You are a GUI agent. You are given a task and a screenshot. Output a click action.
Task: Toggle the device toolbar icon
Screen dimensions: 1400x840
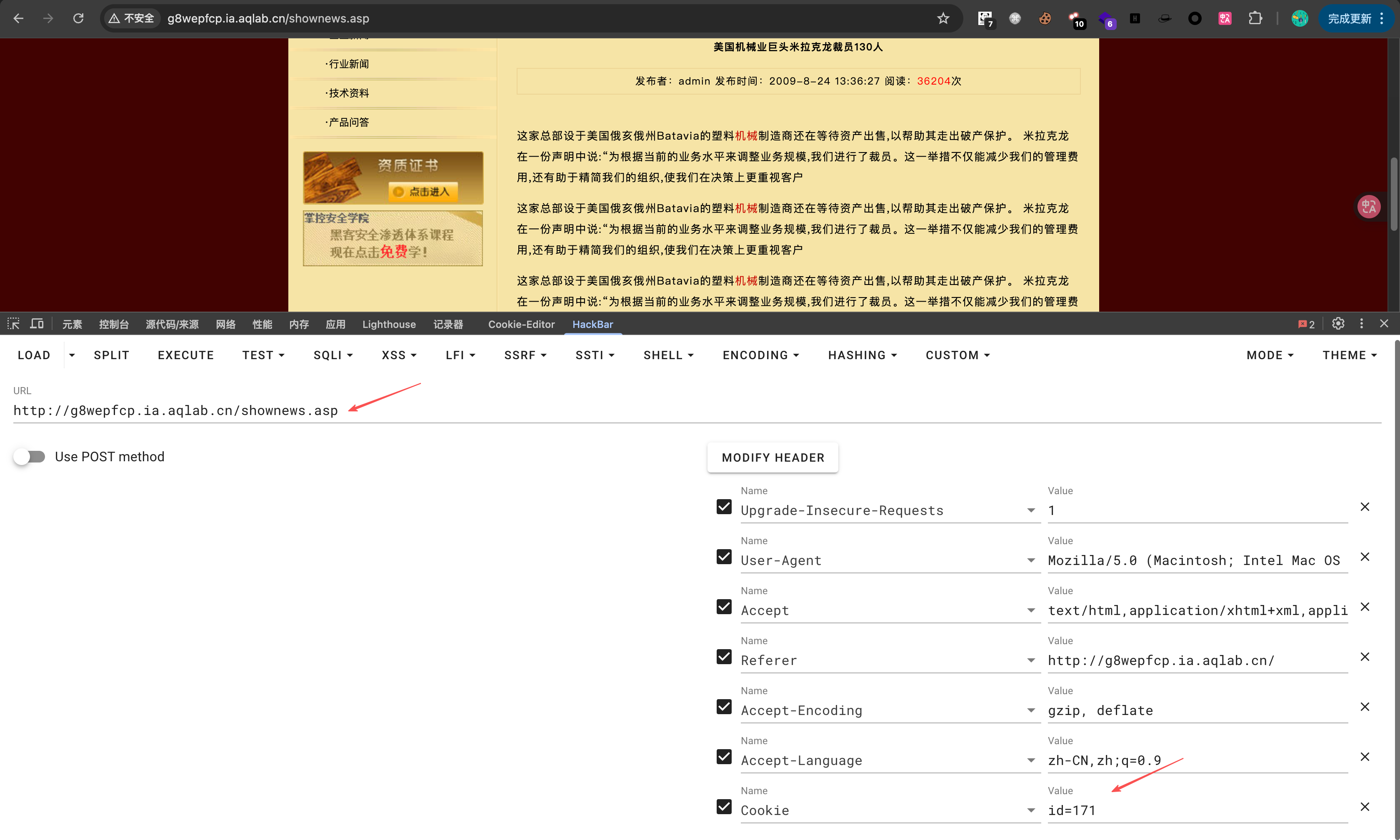[37, 324]
